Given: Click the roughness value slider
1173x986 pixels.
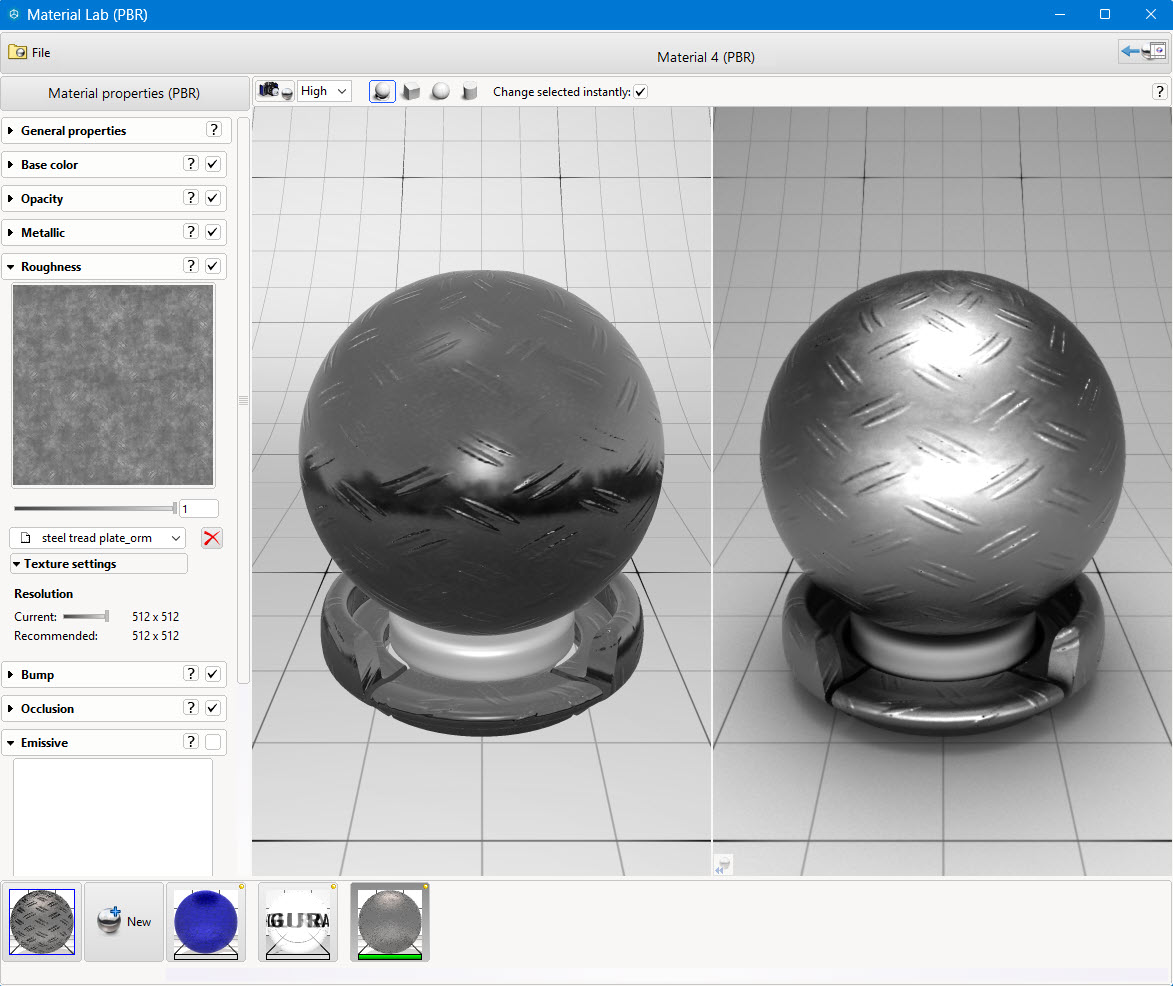Looking at the screenshot, I should [95, 508].
